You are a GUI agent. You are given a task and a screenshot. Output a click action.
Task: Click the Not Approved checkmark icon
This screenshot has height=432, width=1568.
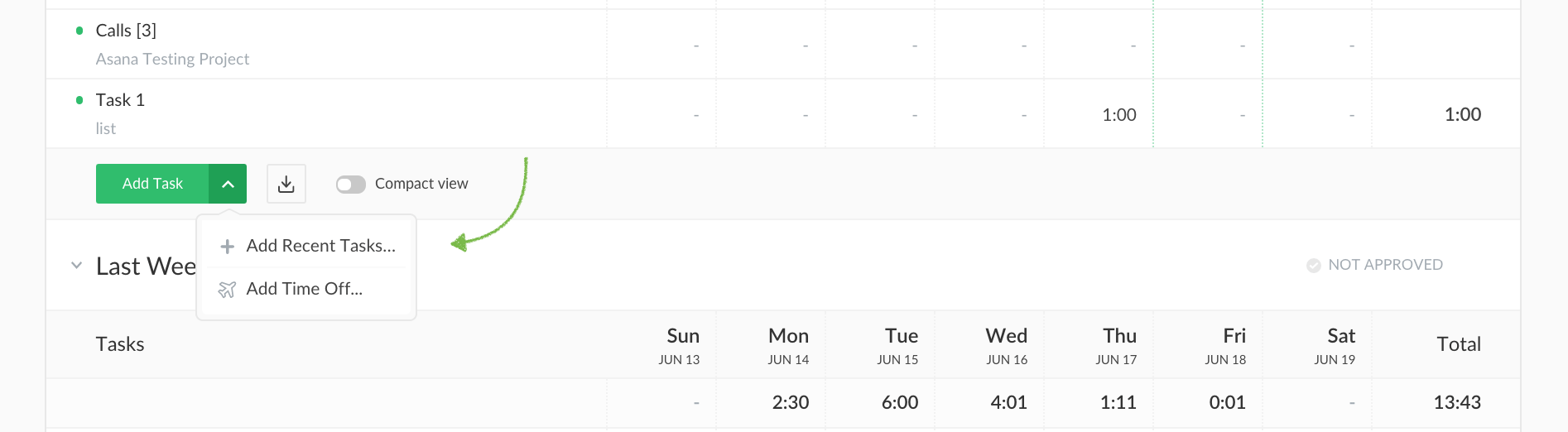[x=1313, y=266]
